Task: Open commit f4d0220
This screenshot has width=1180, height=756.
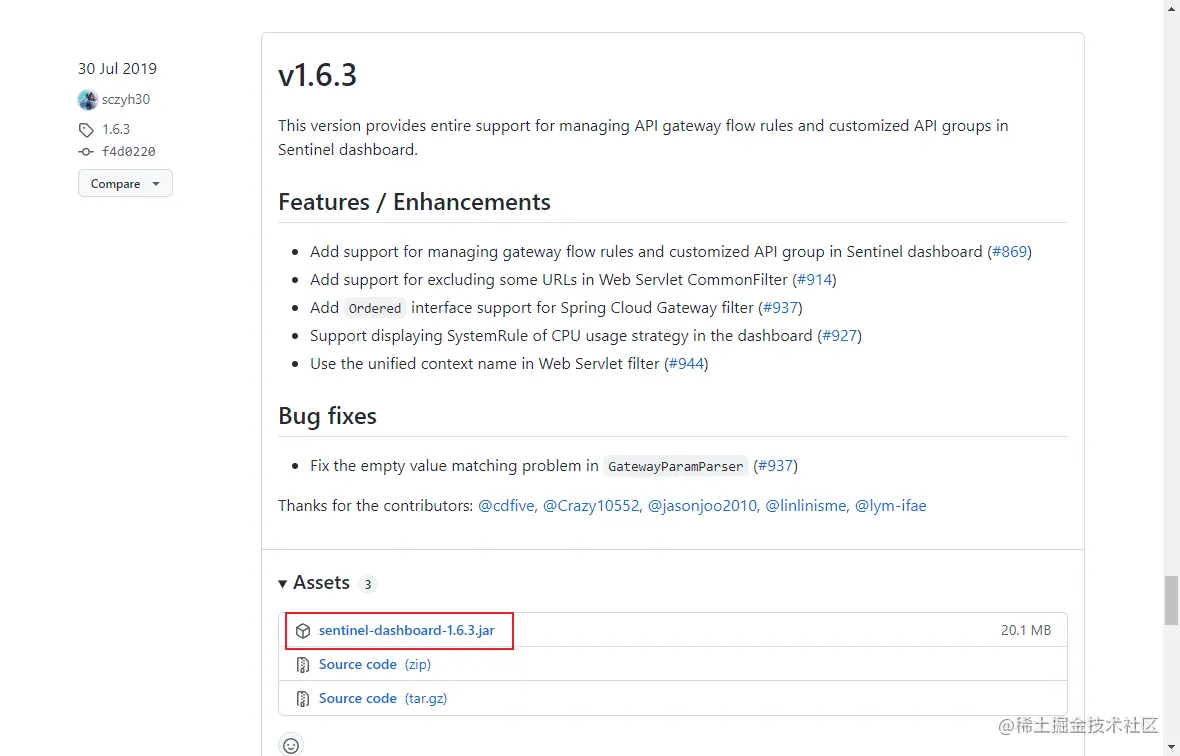Action: (129, 151)
